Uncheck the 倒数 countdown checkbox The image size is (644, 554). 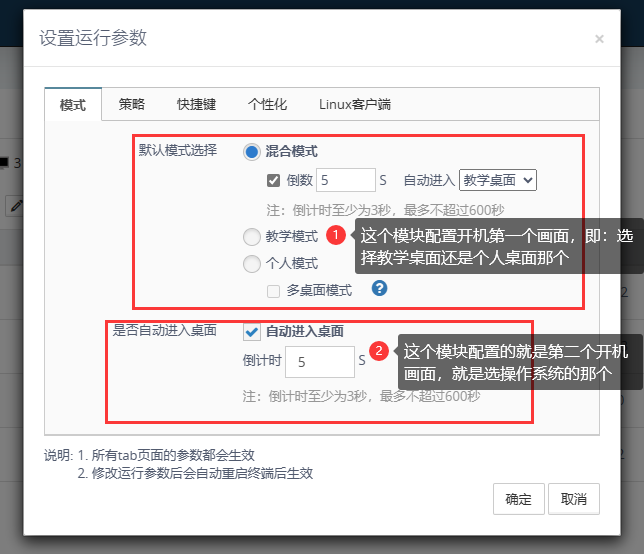click(x=273, y=181)
